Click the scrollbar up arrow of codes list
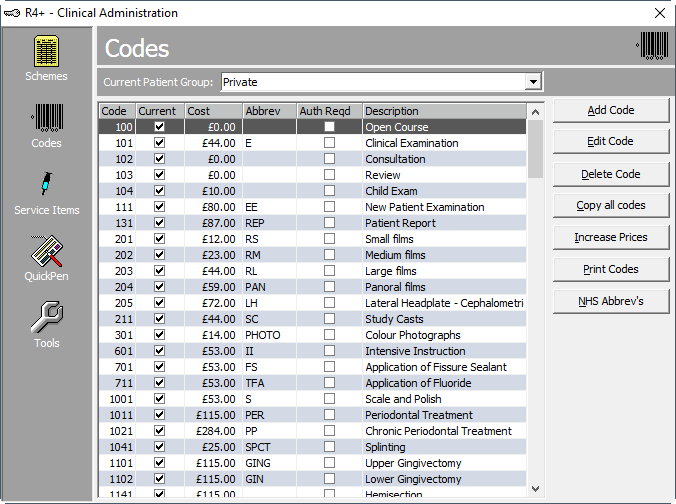 [535, 112]
